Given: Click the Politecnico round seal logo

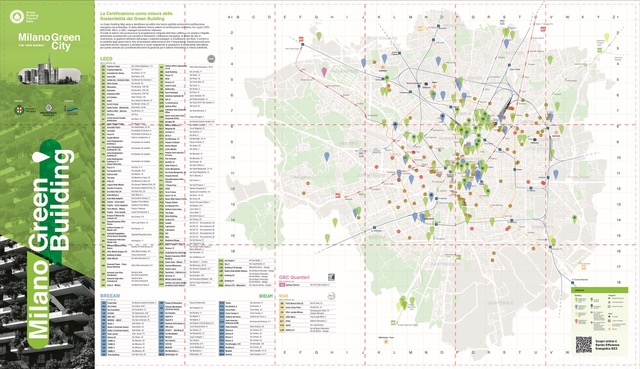Looking at the screenshot, I should (x=49, y=108).
